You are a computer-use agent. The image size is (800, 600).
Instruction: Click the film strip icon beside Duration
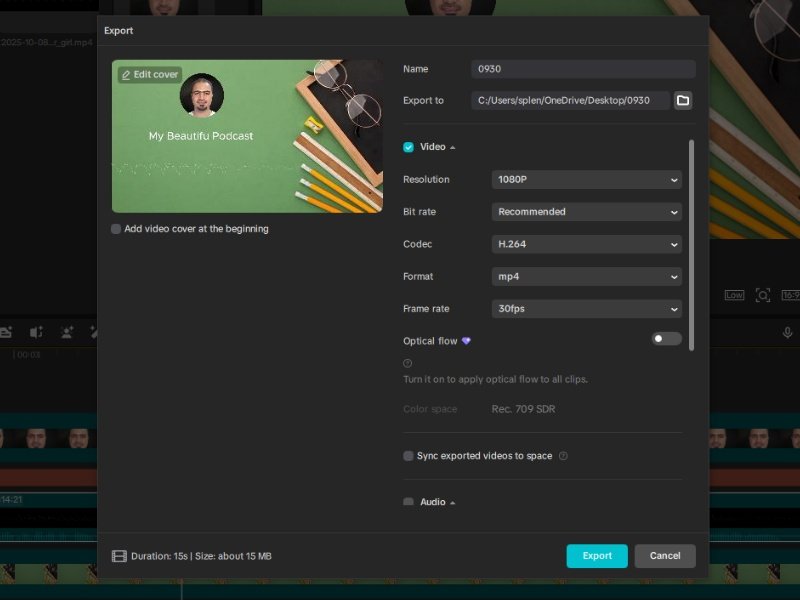pyautogui.click(x=119, y=556)
